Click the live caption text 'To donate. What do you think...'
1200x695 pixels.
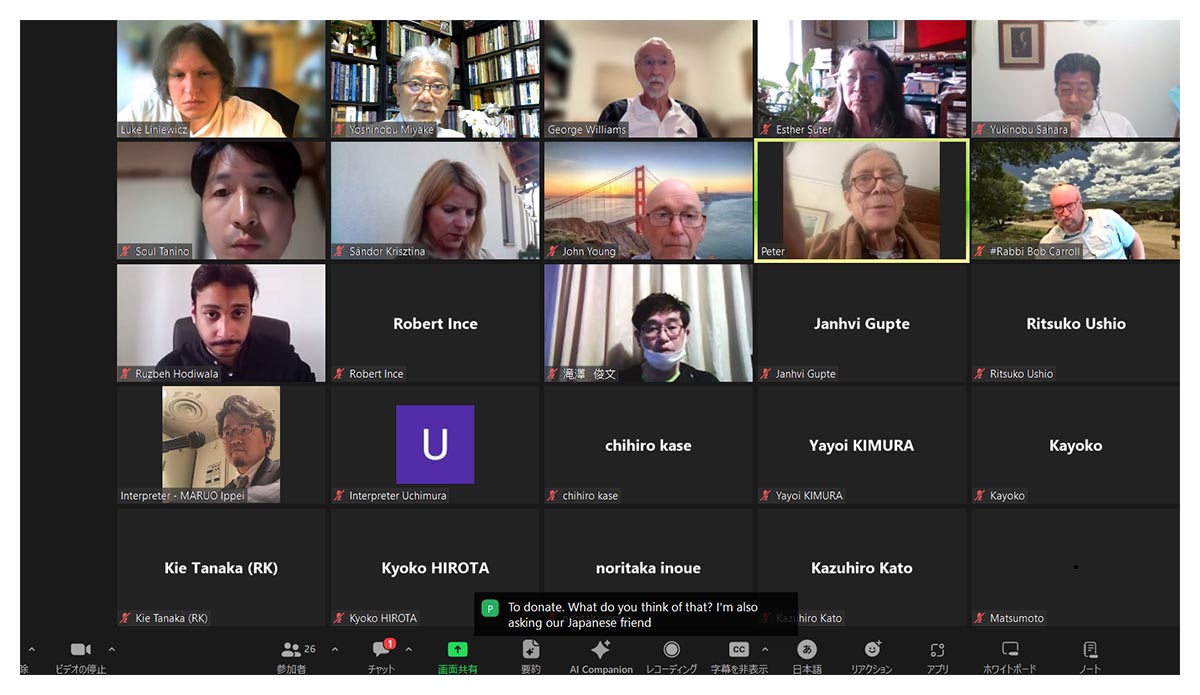click(x=632, y=615)
